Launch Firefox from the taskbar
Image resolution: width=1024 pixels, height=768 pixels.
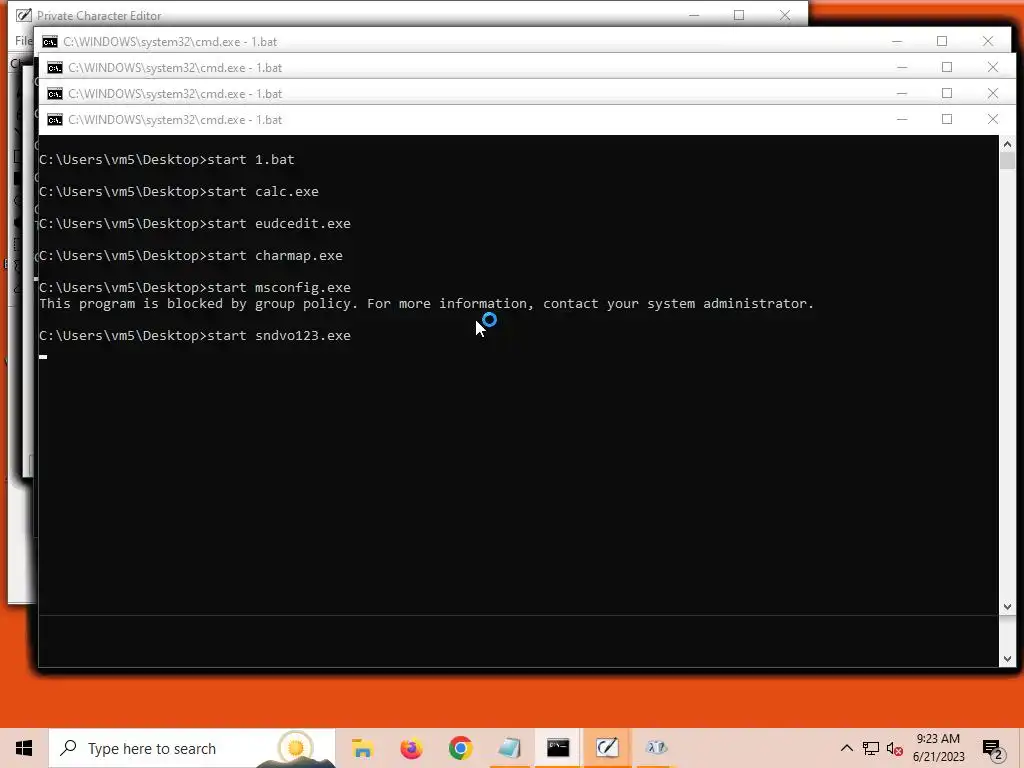411,748
